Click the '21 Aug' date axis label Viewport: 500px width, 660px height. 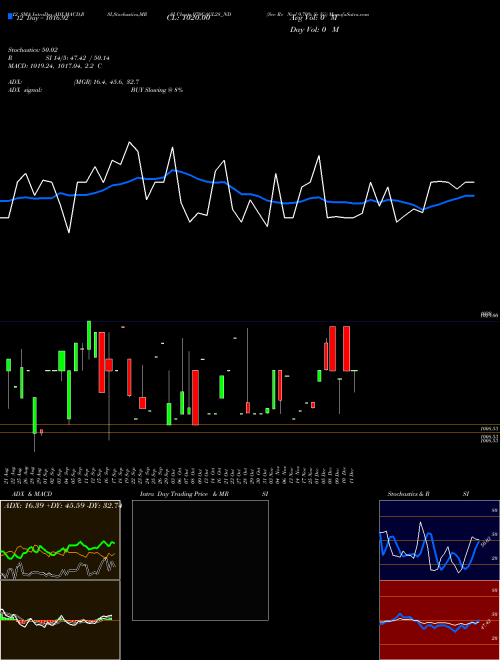pyautogui.click(x=8, y=476)
